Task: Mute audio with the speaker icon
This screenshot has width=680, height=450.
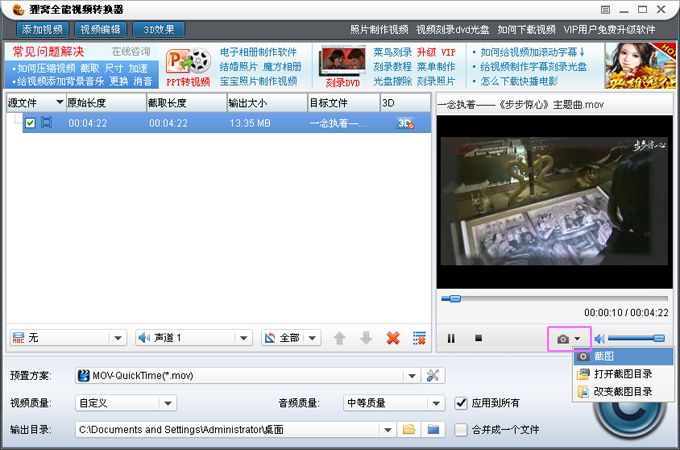Action: click(x=600, y=339)
